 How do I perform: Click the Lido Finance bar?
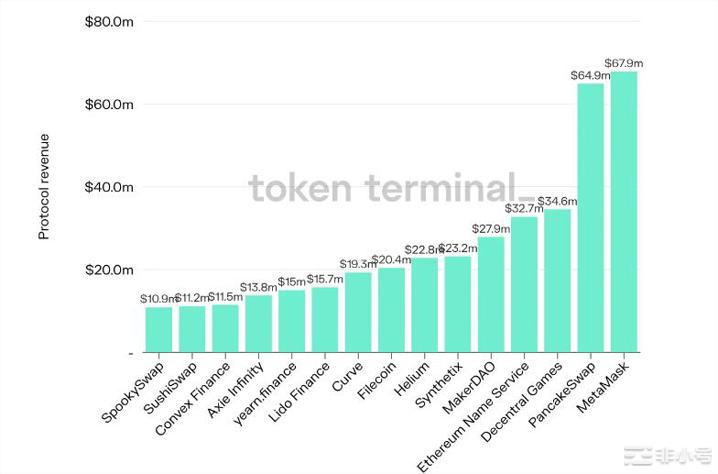[325, 319]
